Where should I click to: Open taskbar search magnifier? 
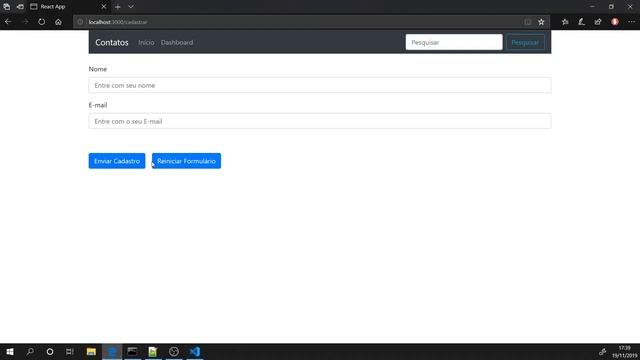coord(30,351)
